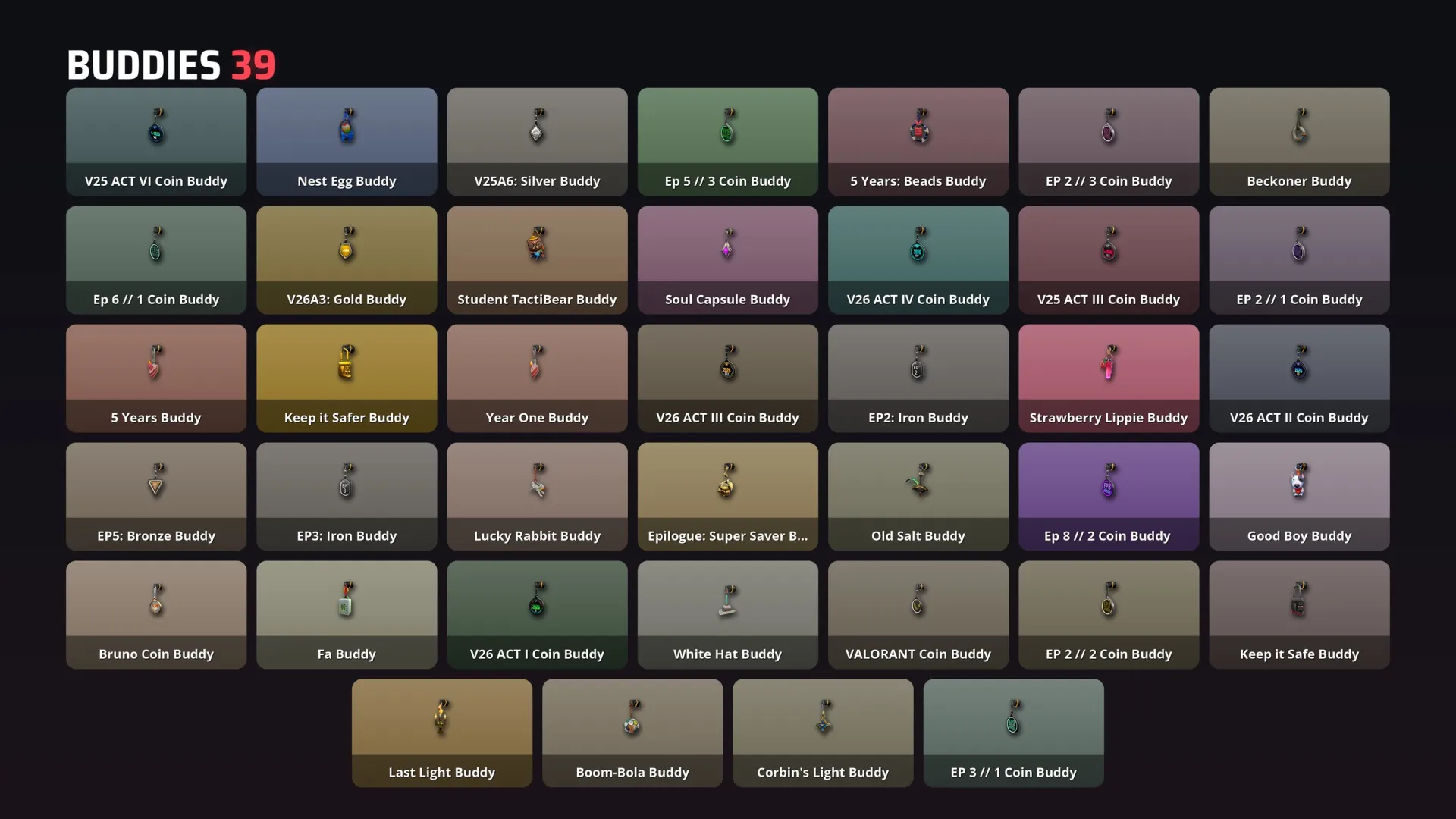This screenshot has height=819, width=1456.
Task: Click the "Nest Egg Buddy" label
Action: click(347, 181)
